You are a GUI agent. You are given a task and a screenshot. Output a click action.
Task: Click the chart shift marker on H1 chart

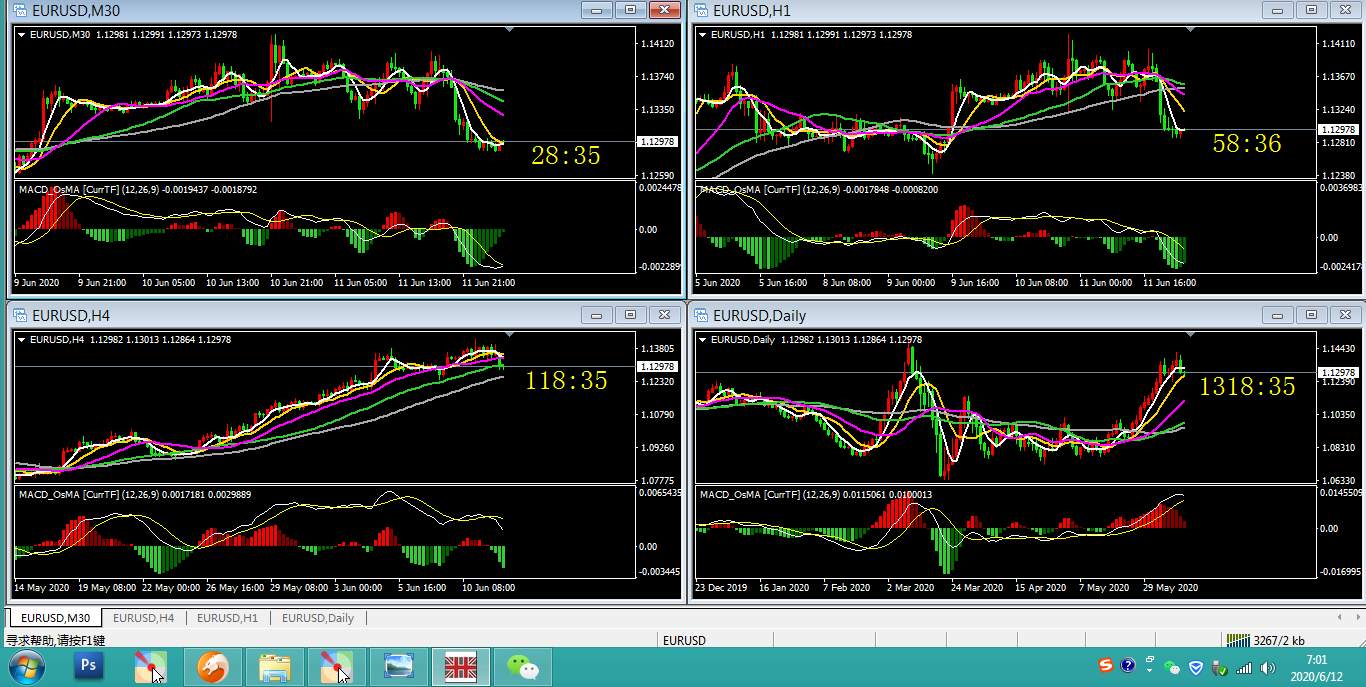1190,30
